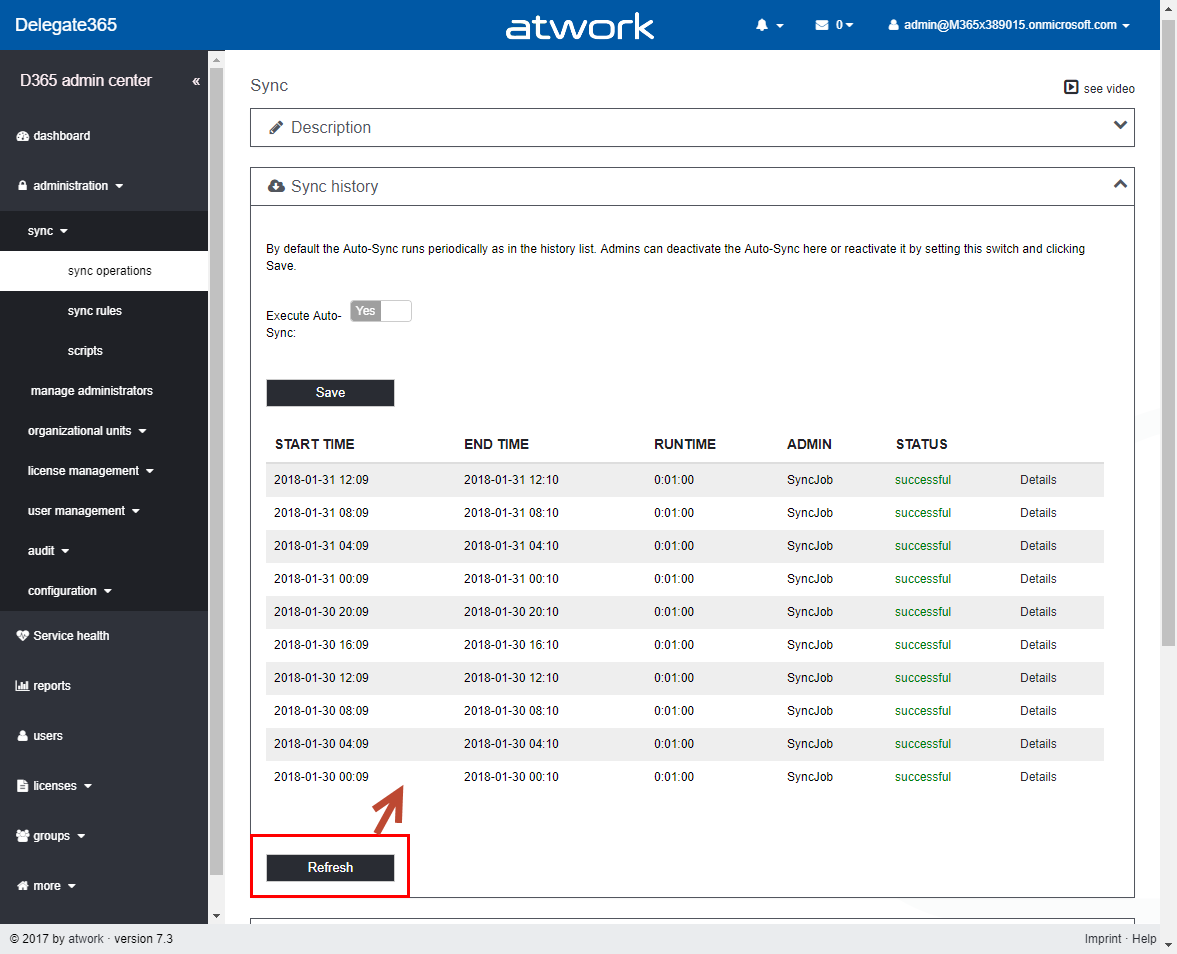Open reports via bar chart icon

click(x=23, y=686)
